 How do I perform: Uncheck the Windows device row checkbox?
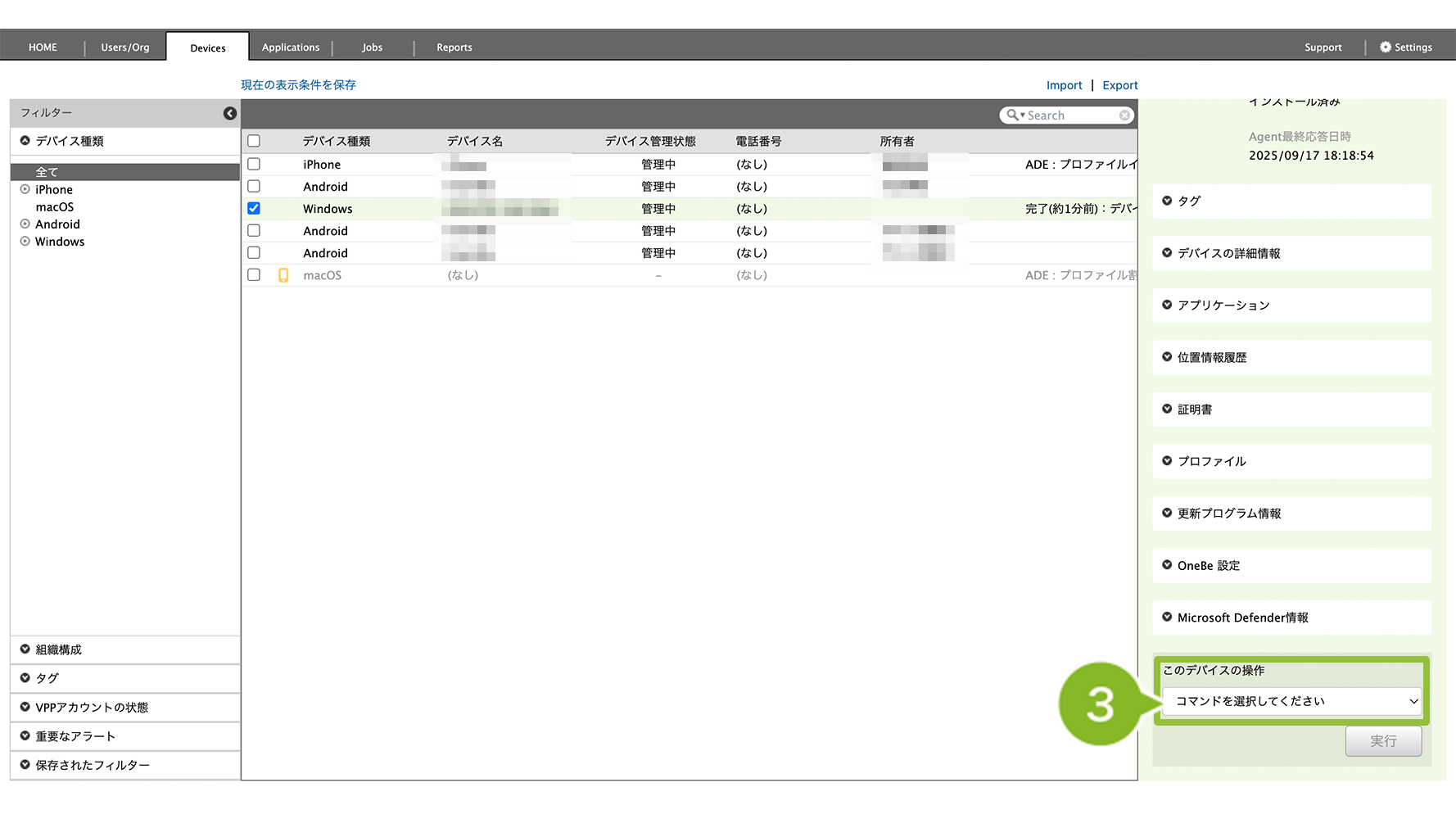(x=254, y=209)
